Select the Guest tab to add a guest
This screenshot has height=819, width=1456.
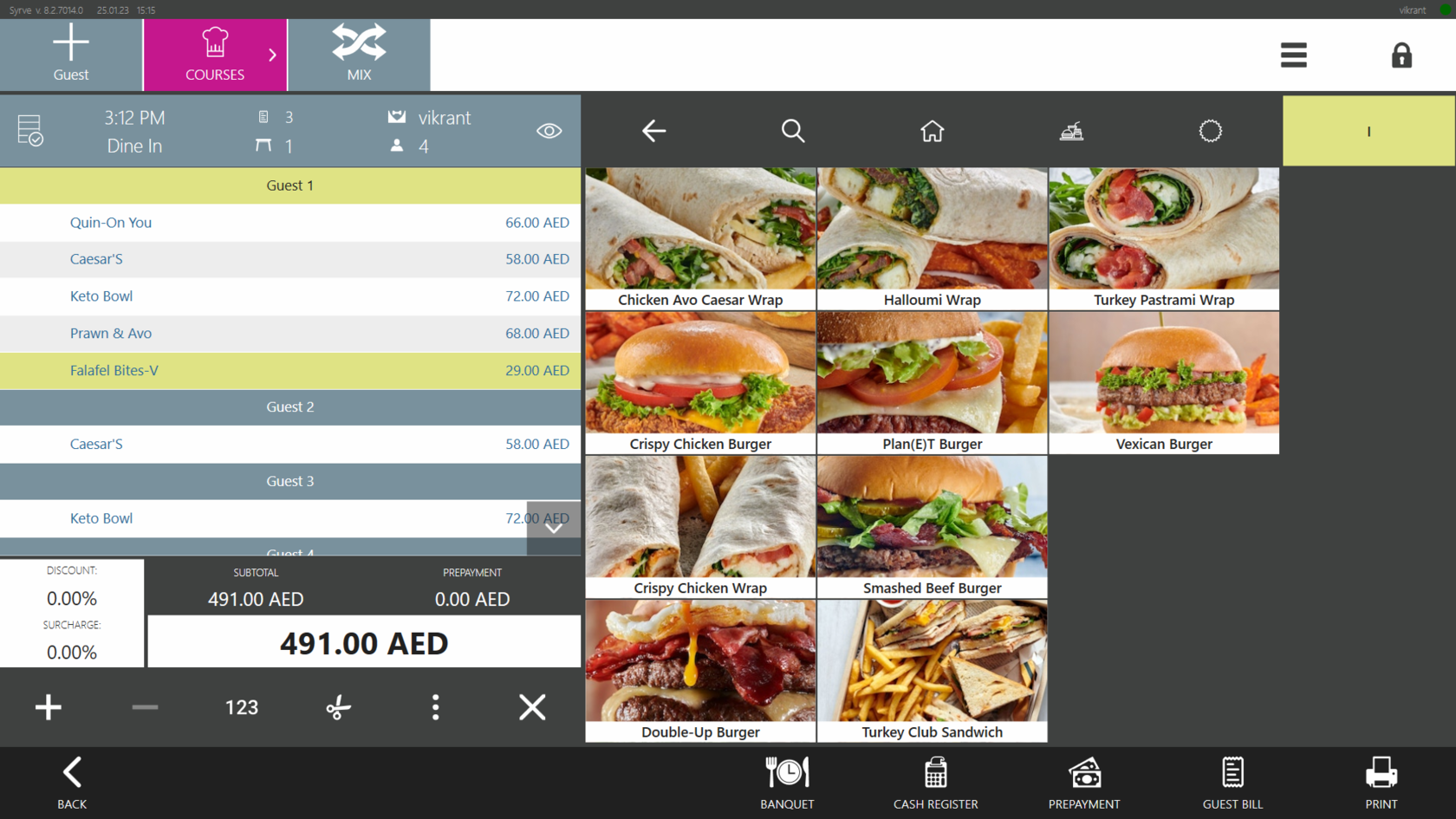pos(71,55)
